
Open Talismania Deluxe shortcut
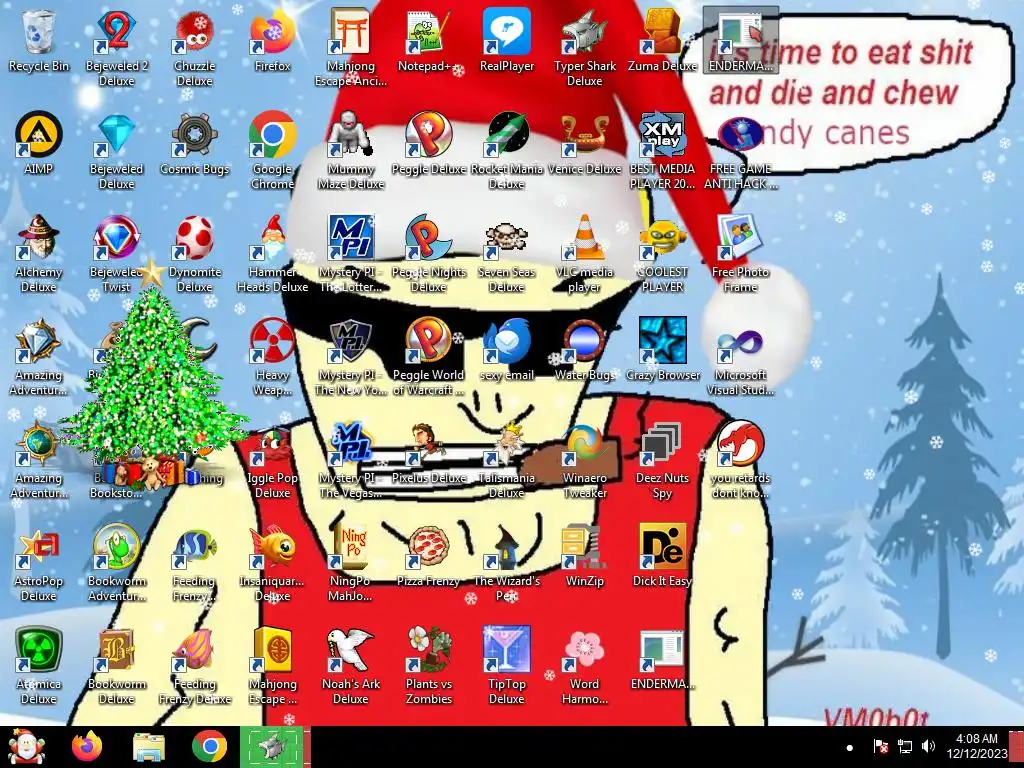(507, 460)
